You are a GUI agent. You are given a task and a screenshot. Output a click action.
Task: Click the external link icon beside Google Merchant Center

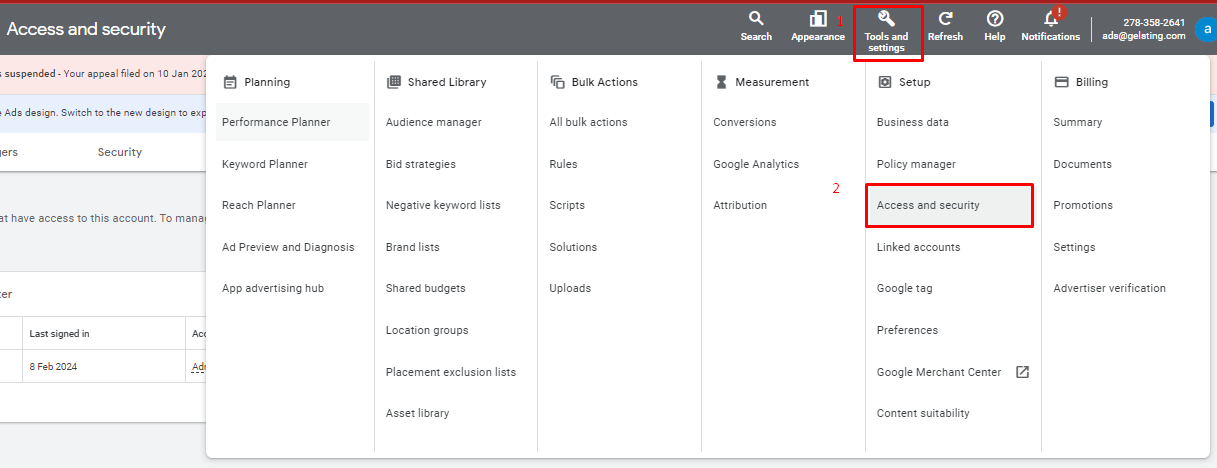(1022, 372)
